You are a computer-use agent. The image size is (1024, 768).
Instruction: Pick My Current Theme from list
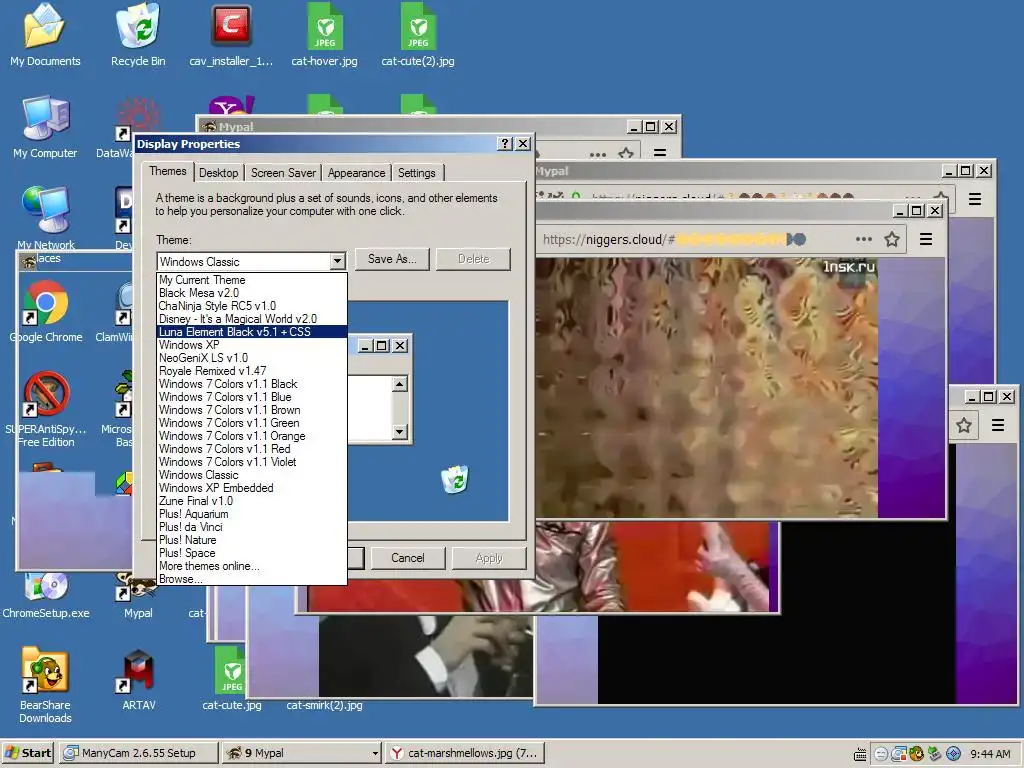pos(252,280)
